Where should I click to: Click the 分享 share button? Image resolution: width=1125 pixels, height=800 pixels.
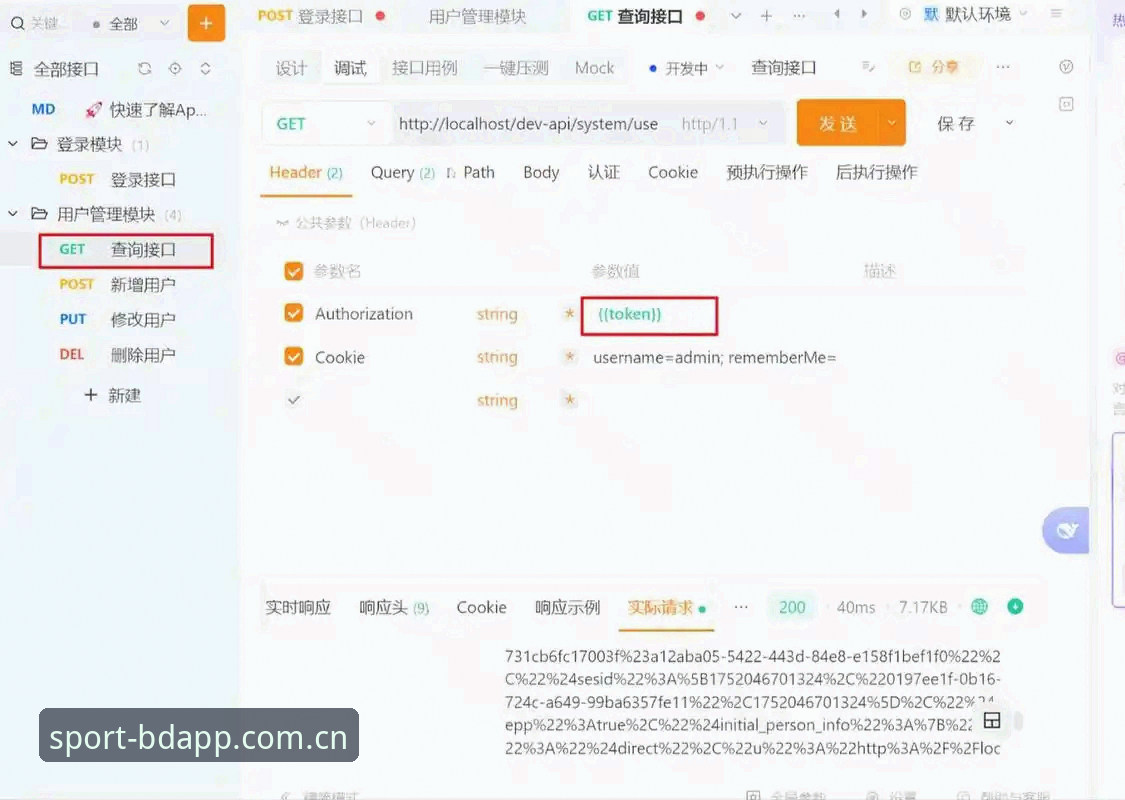pyautogui.click(x=933, y=67)
